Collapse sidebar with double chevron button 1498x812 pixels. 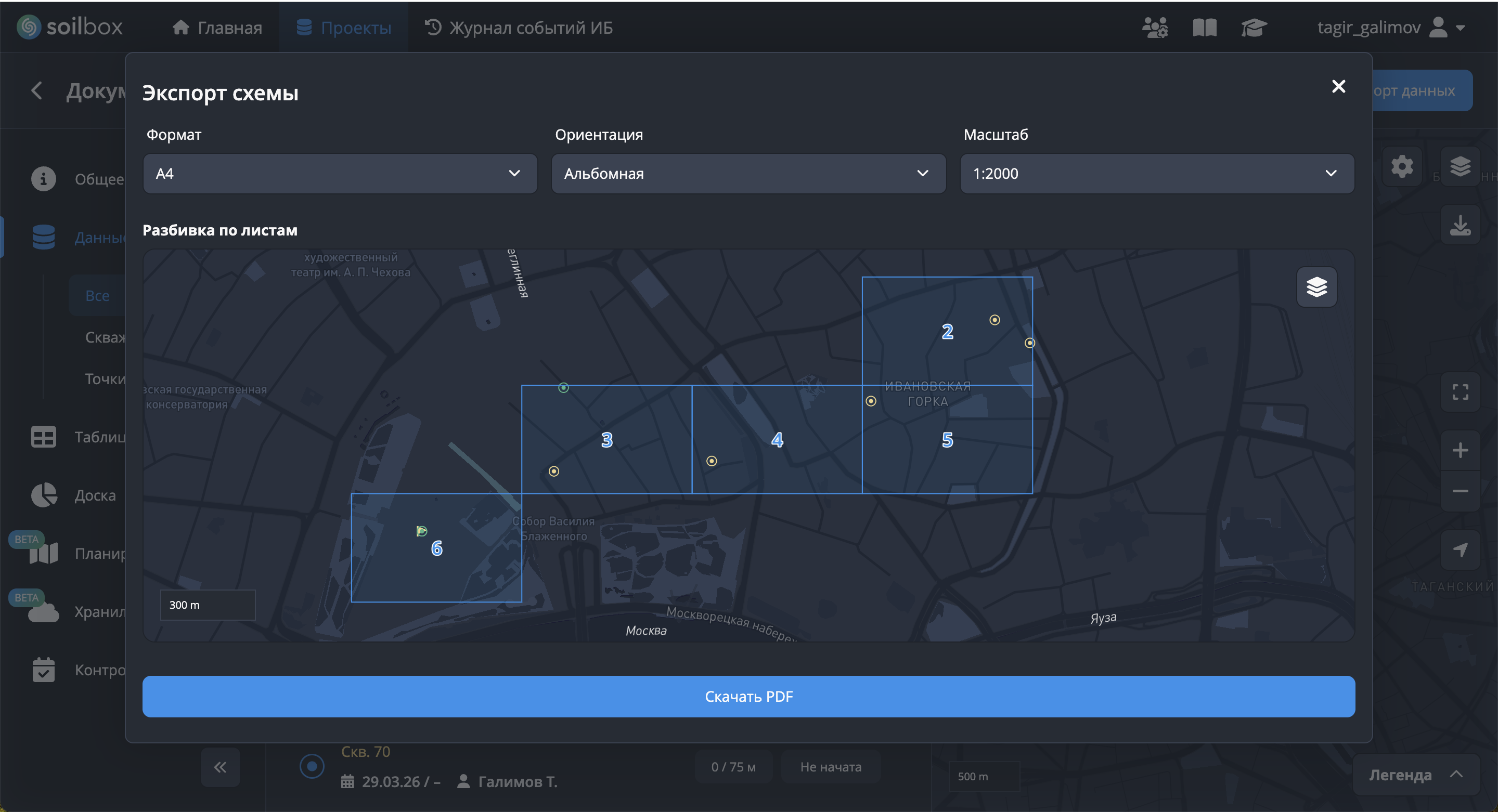[x=220, y=767]
